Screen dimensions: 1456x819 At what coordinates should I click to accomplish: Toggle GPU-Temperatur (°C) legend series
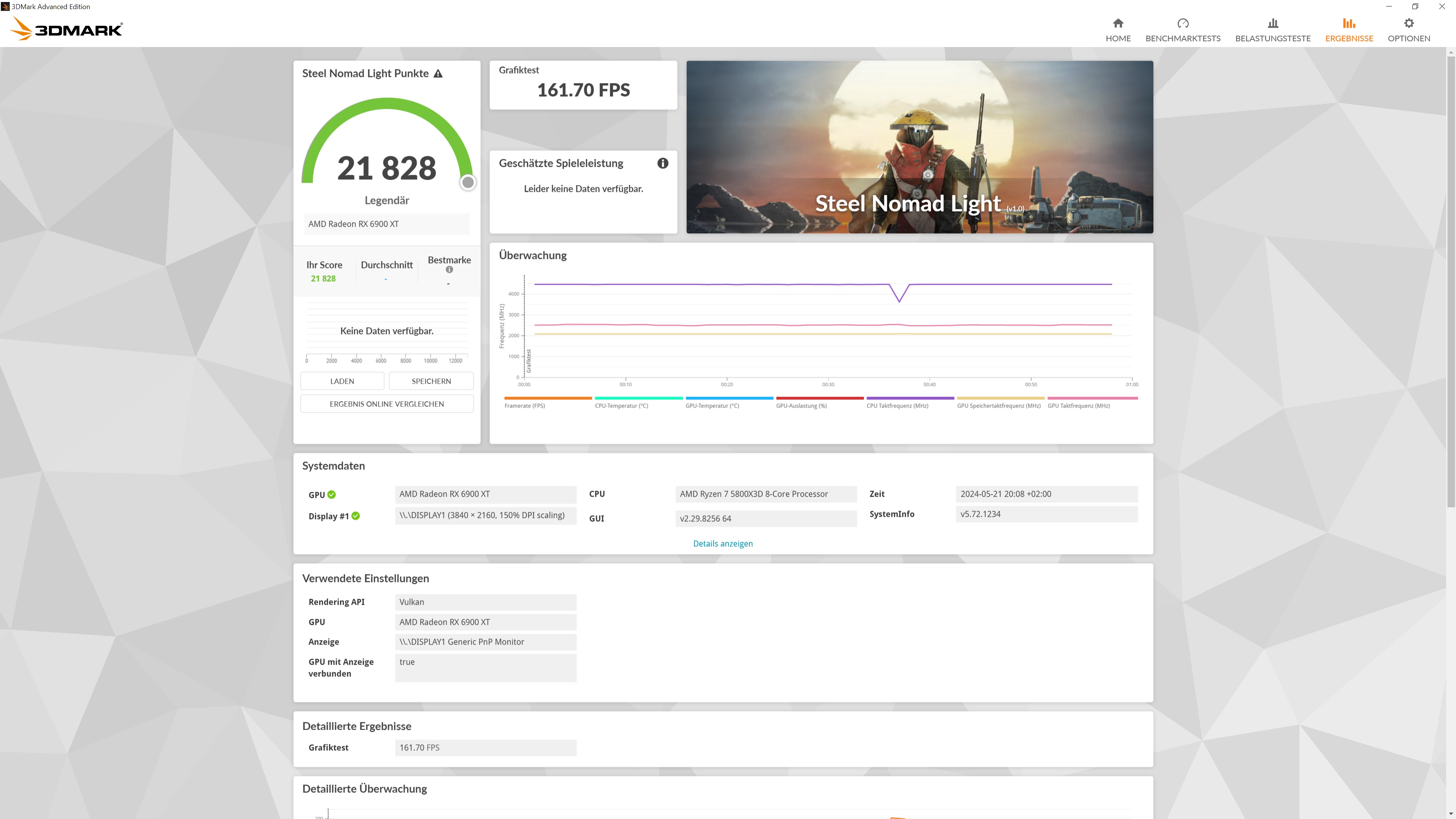712,405
